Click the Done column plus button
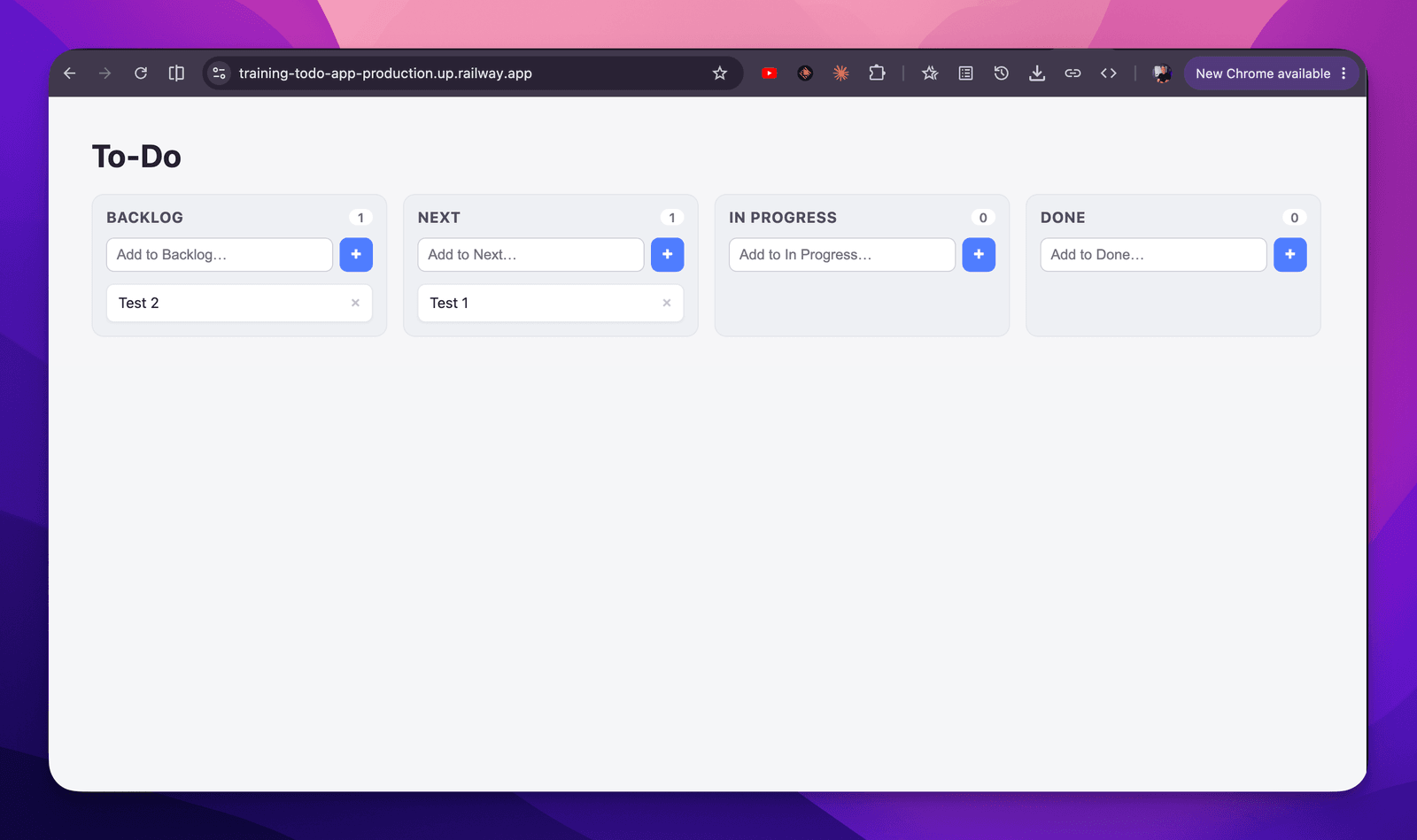The width and height of the screenshot is (1417, 840). pos(1290,255)
